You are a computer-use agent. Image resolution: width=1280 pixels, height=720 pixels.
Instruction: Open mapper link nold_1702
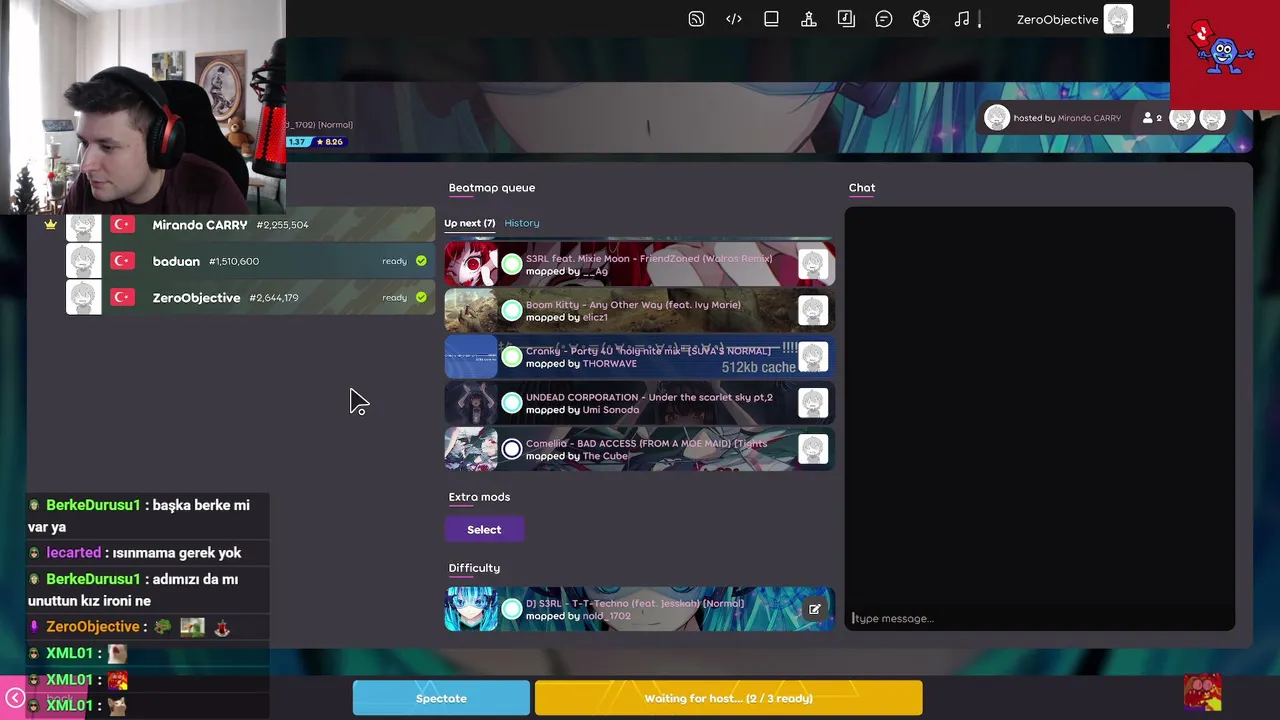606,616
